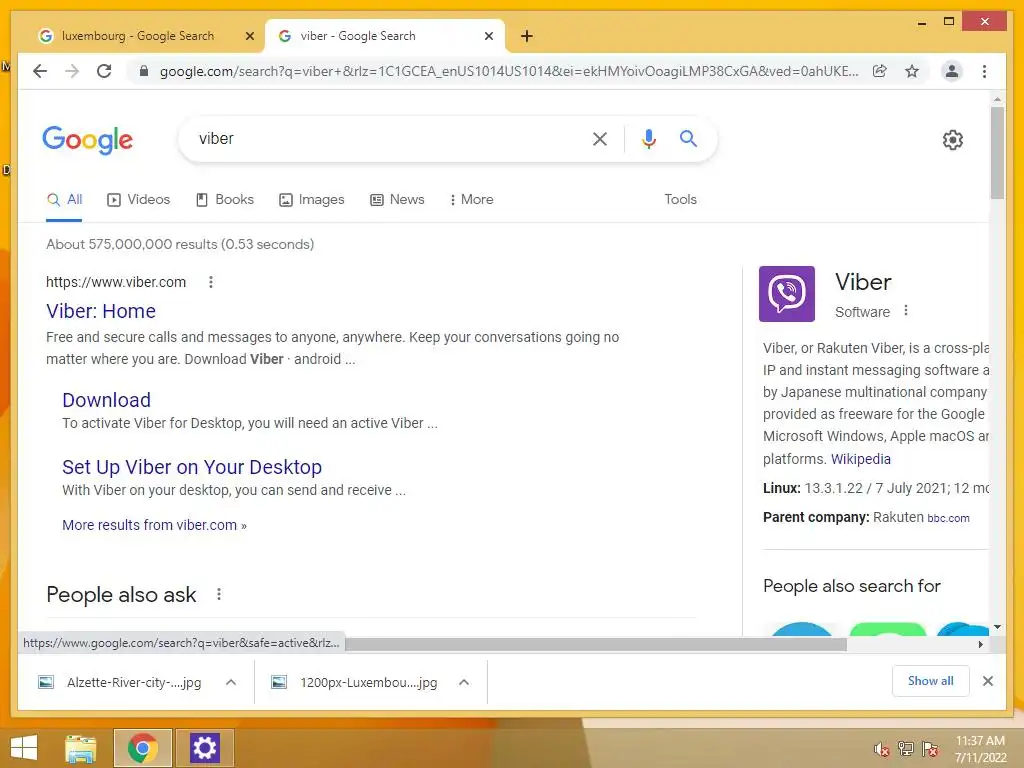
Task: Switch to News results
Action: 397,199
